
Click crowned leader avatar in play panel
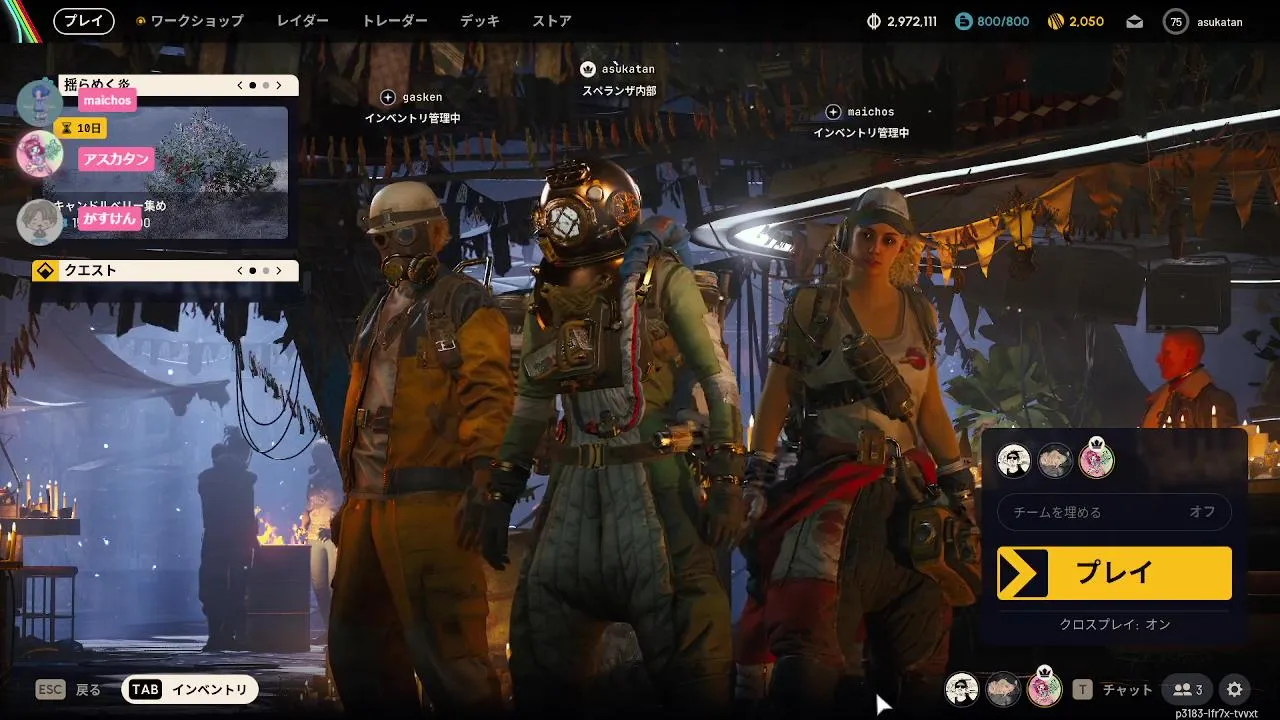pos(1096,460)
